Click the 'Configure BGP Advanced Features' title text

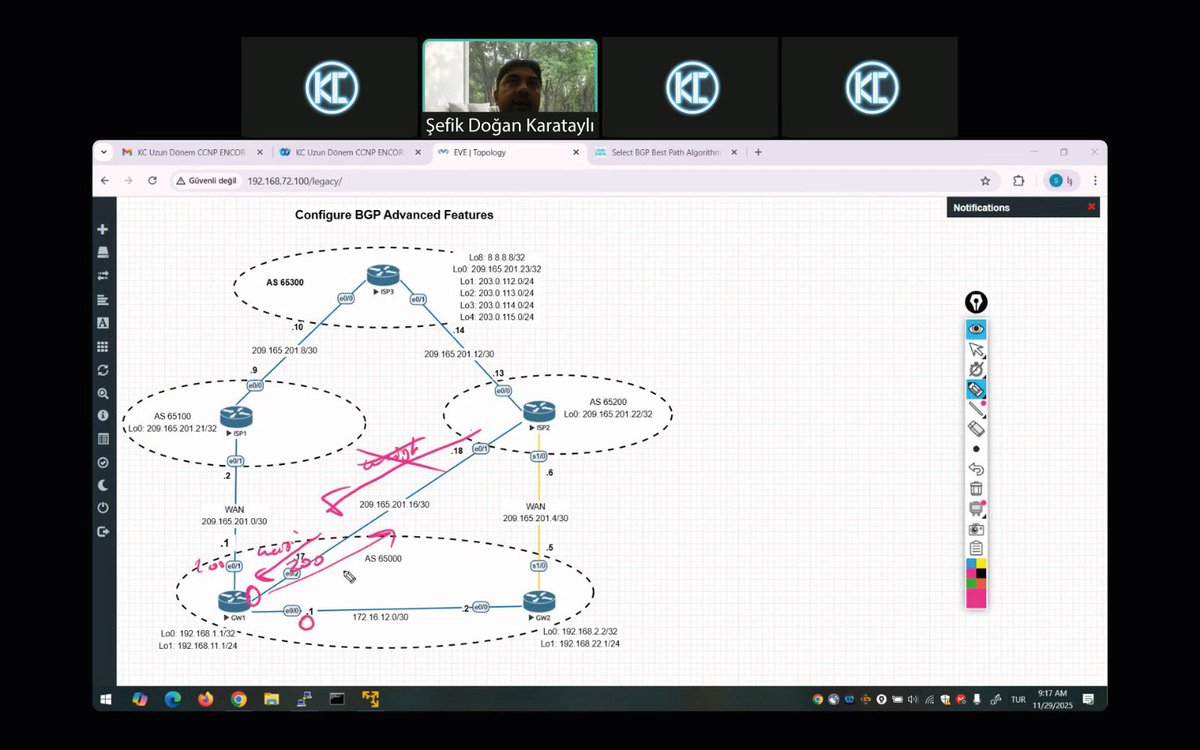click(394, 215)
